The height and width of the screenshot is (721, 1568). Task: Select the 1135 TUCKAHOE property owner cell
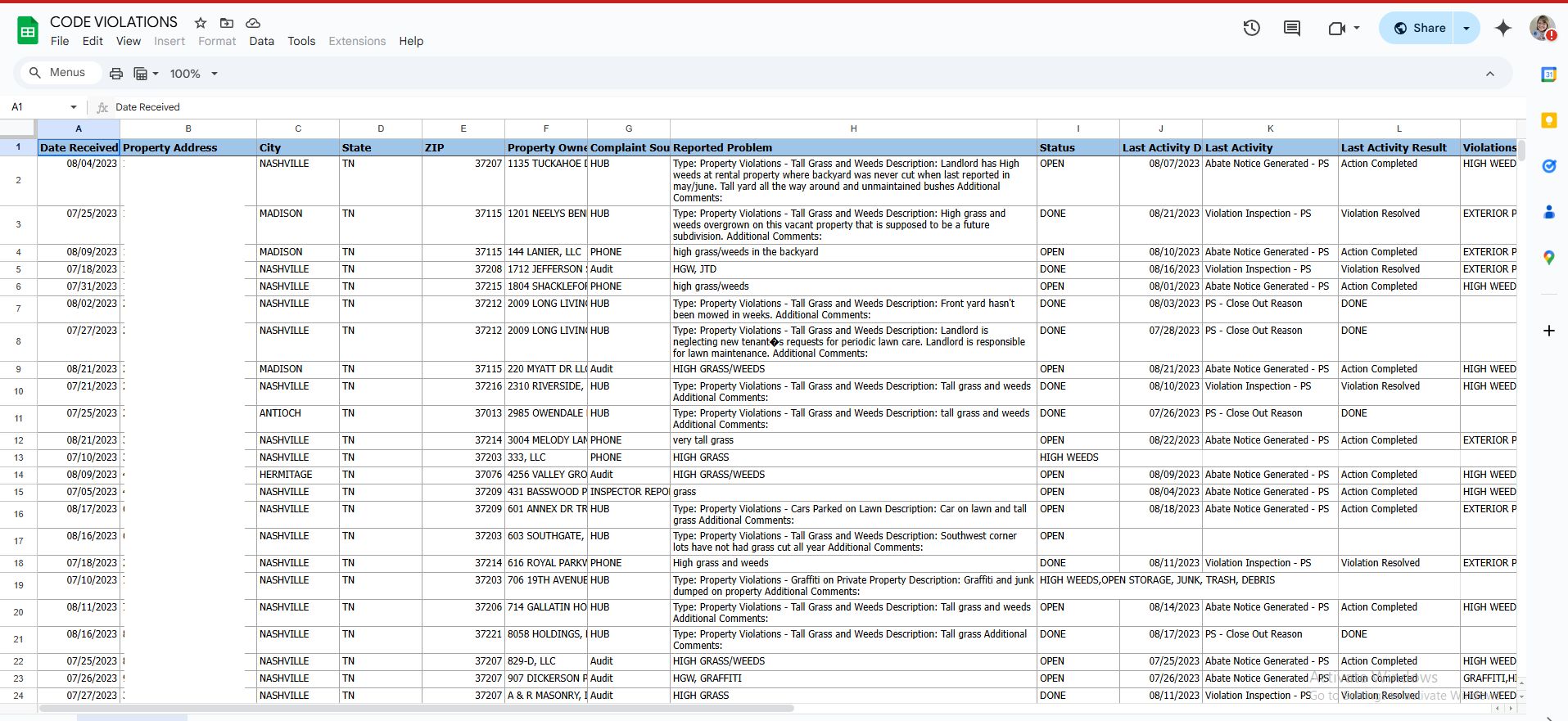point(546,180)
